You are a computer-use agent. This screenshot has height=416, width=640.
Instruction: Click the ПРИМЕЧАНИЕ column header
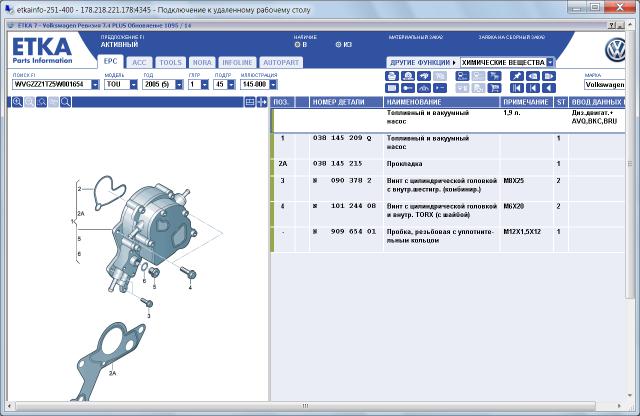pos(526,102)
